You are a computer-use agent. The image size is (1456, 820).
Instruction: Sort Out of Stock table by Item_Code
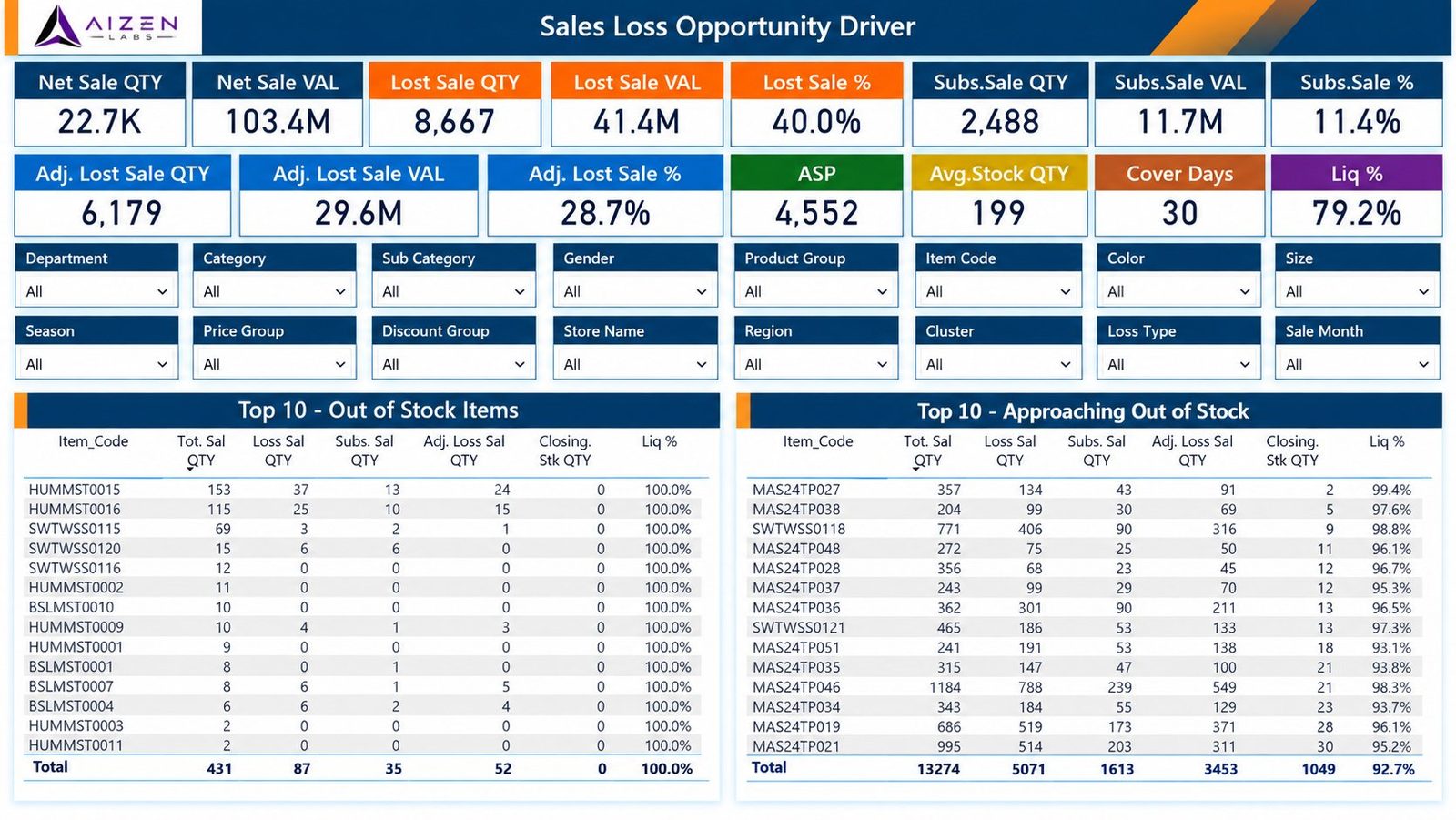(94, 441)
